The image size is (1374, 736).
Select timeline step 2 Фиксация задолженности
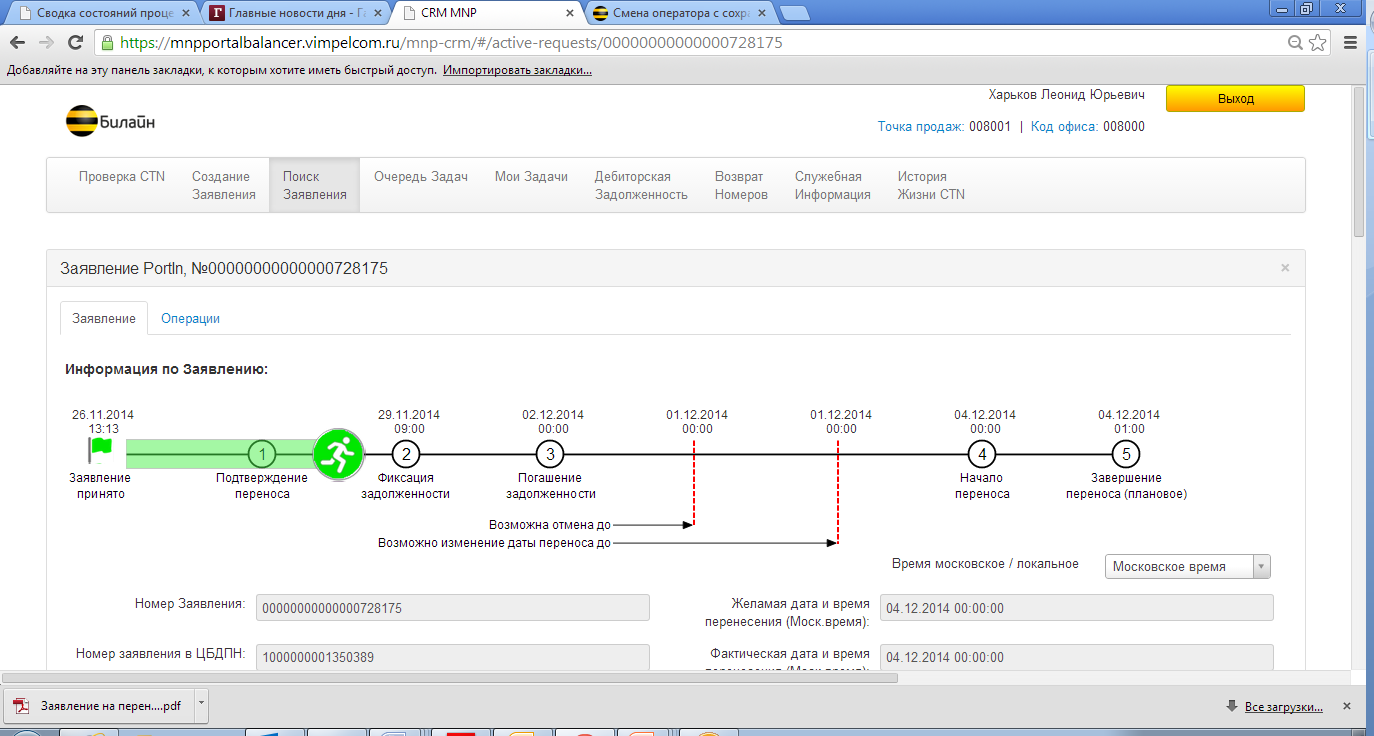pos(405,454)
